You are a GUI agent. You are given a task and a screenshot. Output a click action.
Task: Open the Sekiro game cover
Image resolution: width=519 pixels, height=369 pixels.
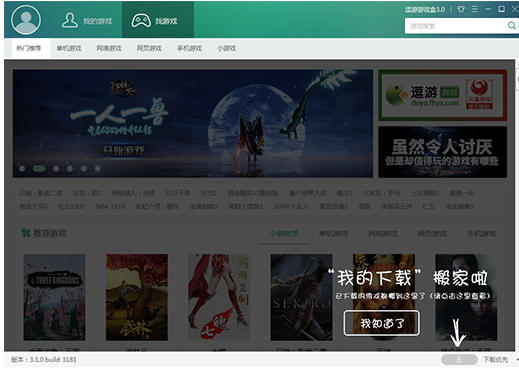pyautogui.click(x=301, y=297)
